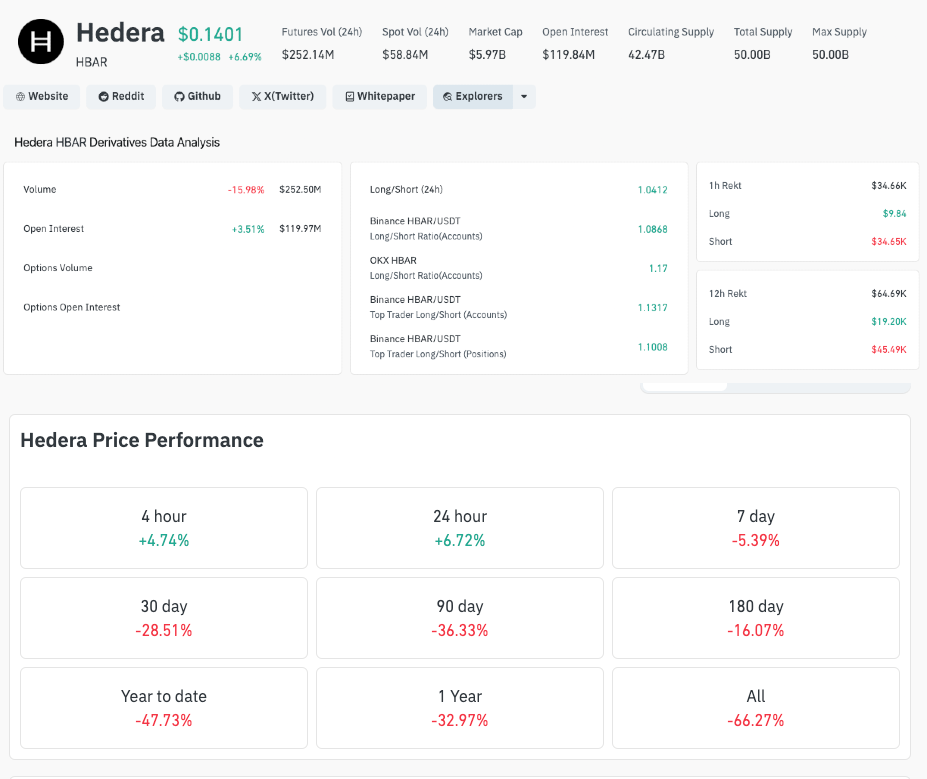Click the horizontal scrollbar below derivatives panel
927x779 pixels.
point(684,384)
